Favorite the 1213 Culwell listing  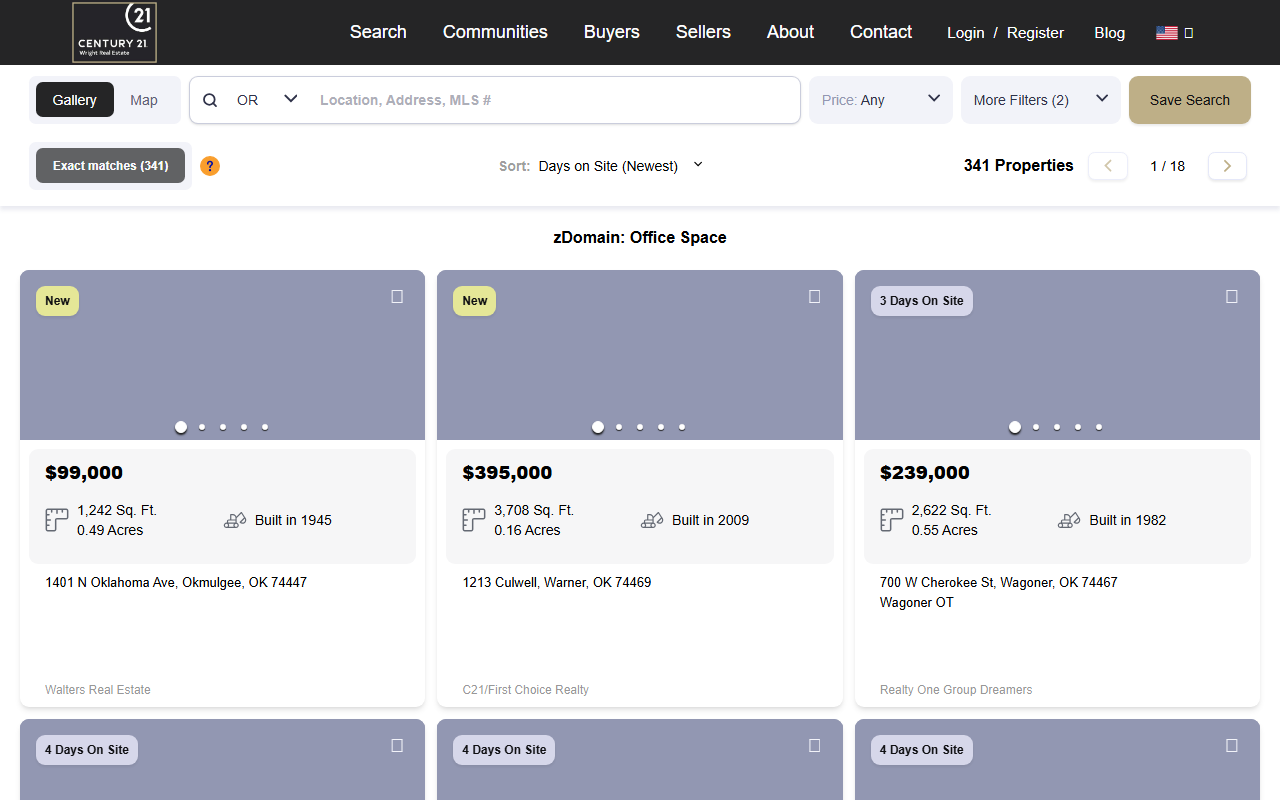(814, 297)
